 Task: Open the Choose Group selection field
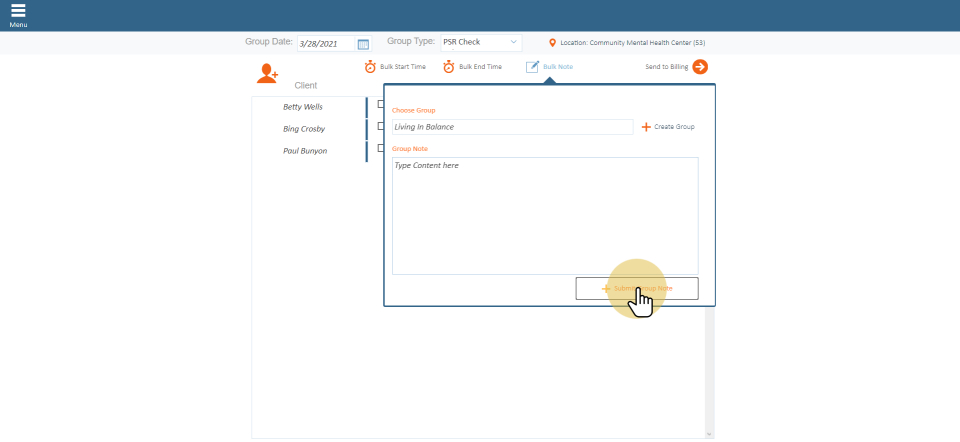[512, 127]
